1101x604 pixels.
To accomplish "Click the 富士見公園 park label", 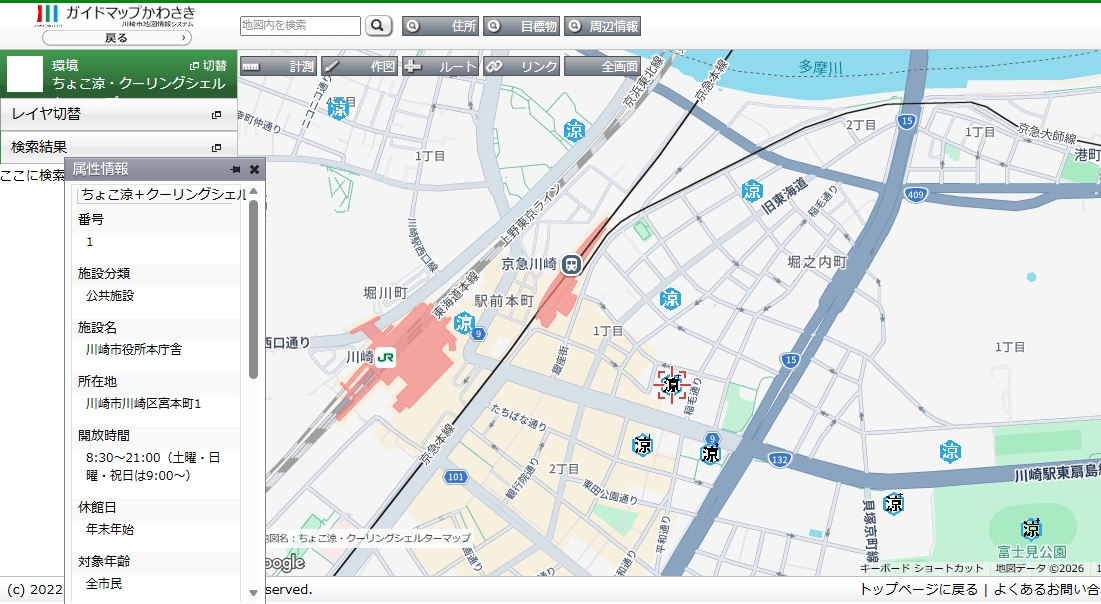I will click(1032, 551).
